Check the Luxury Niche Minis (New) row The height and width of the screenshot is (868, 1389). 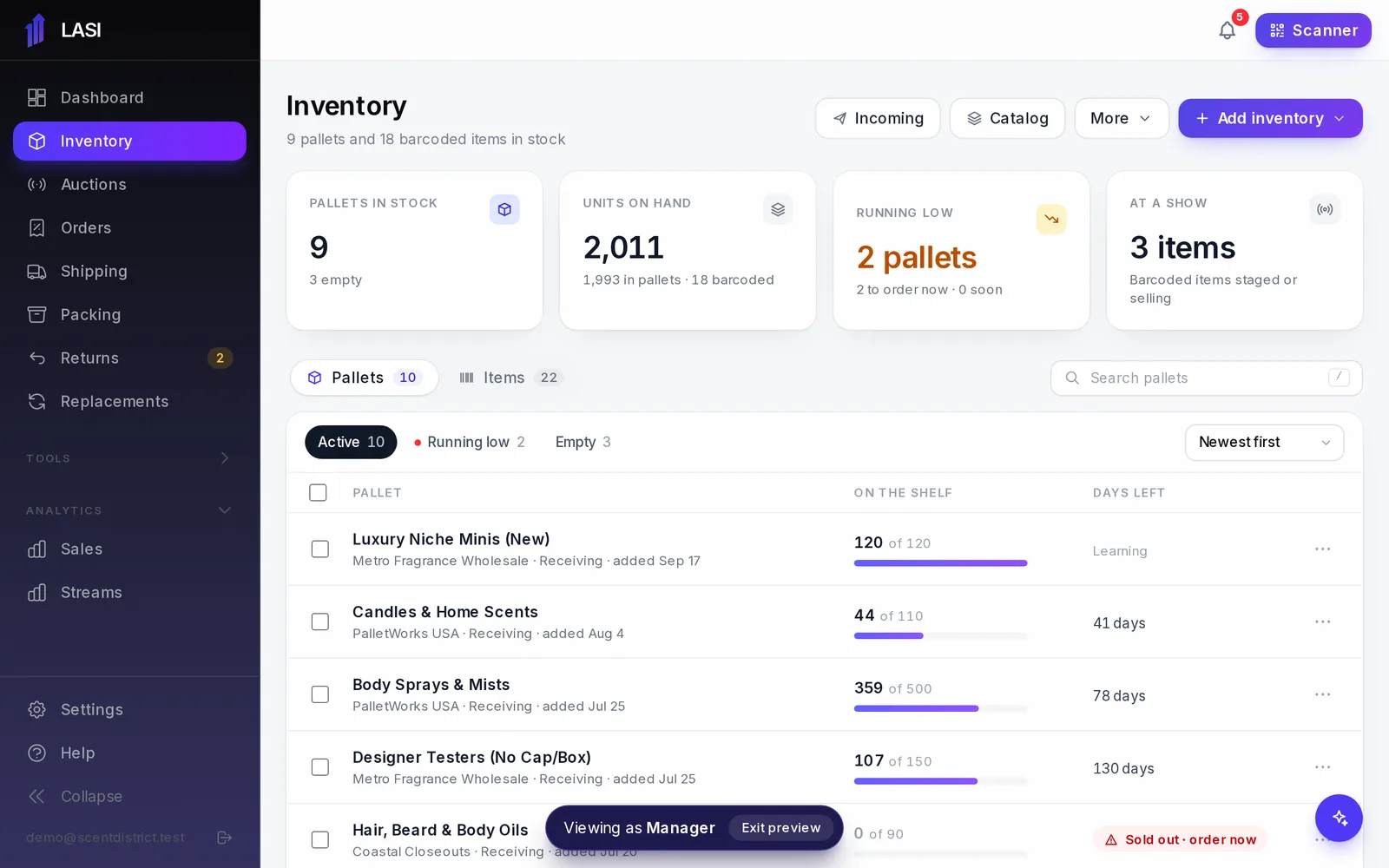320,549
